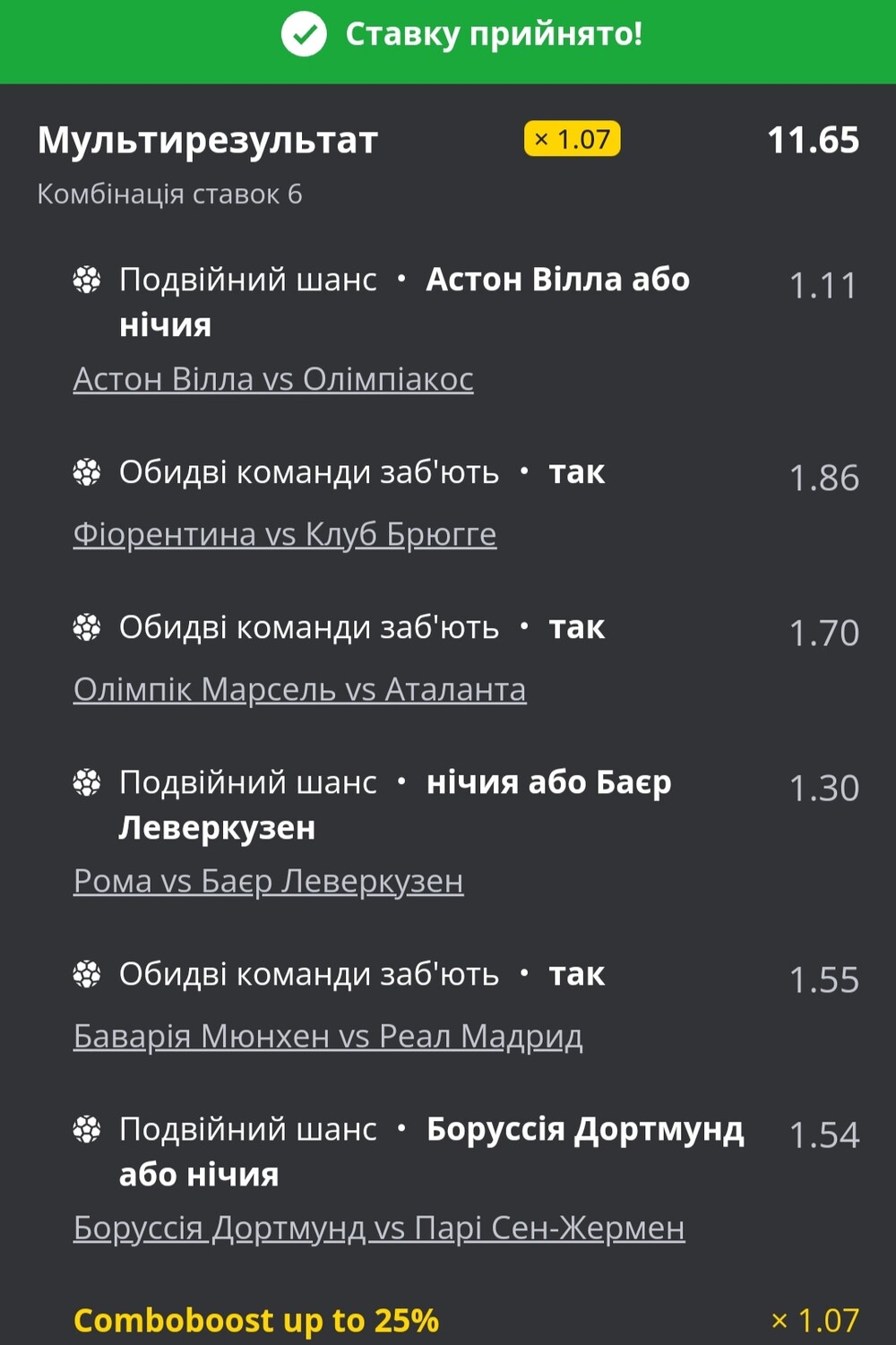The width and height of the screenshot is (896, 1345).
Task: Open Баварія Мюнхен vs Реал Мадрид link
Action: tap(328, 1037)
